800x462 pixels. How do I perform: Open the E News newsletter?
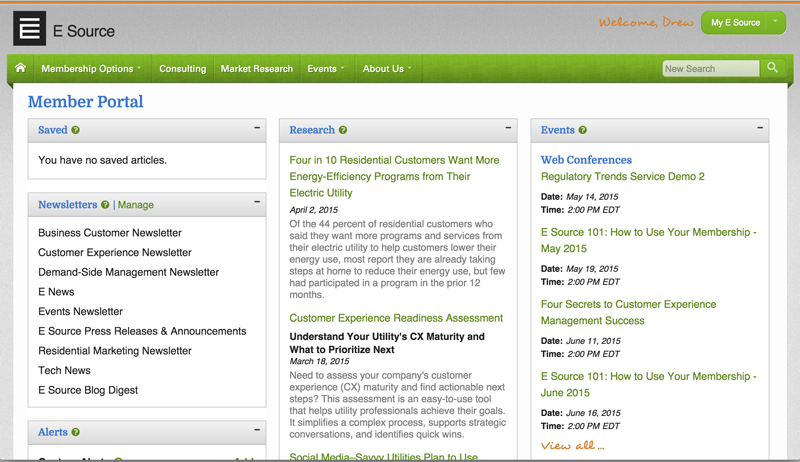click(56, 292)
